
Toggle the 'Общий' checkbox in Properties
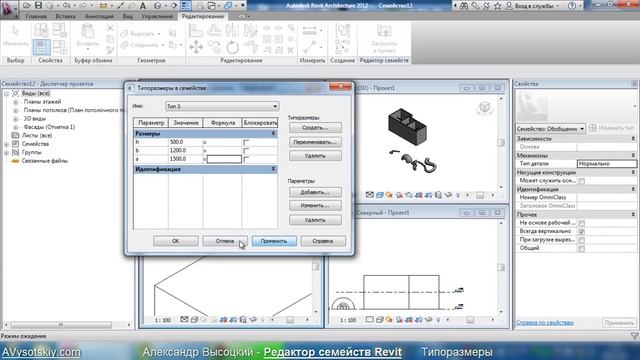pyautogui.click(x=582, y=249)
